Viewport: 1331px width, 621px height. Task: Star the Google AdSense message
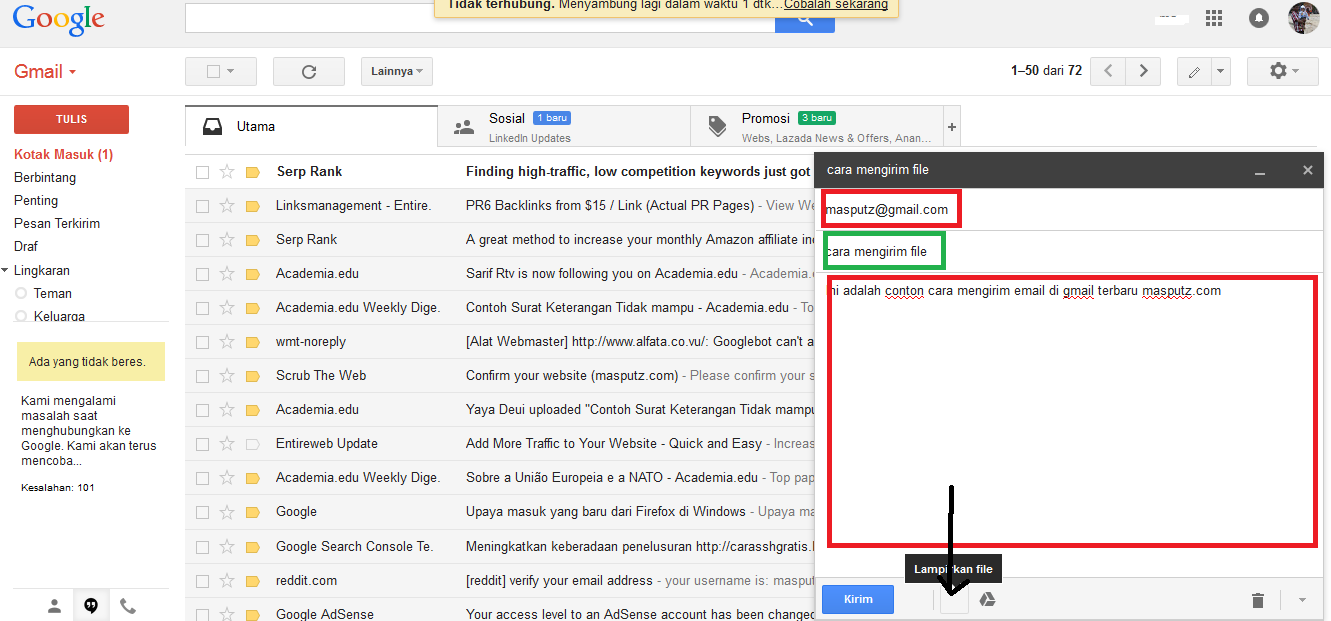pos(227,614)
